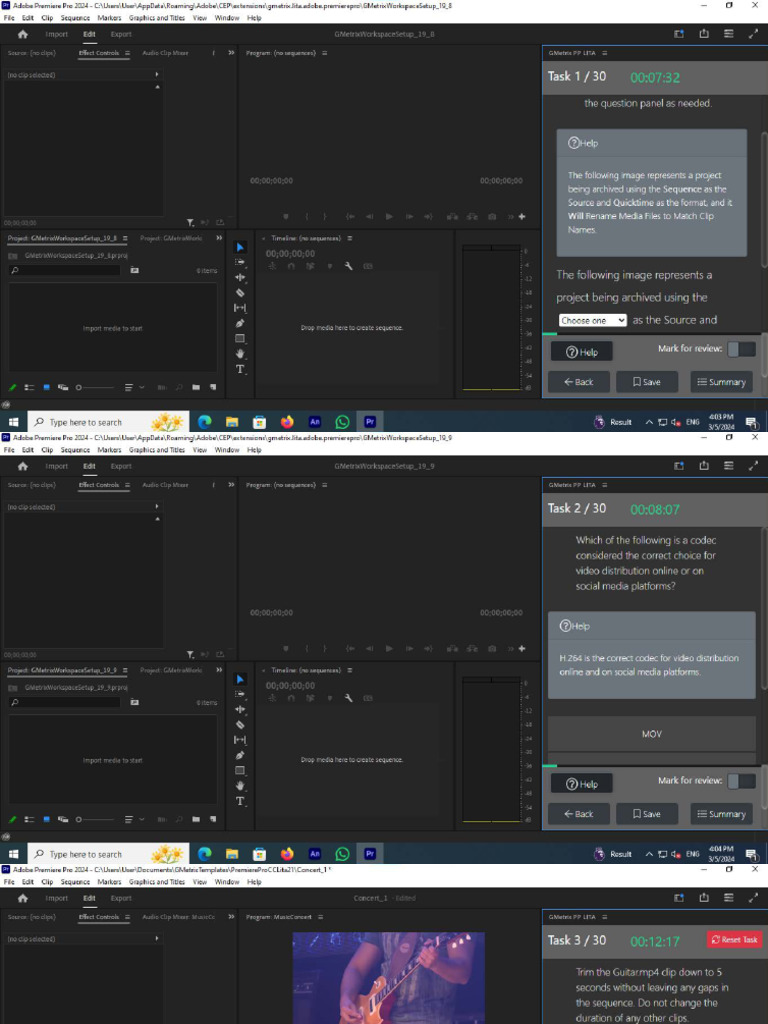
Task: Expand overflow panels chevron beside Audio Clip Mixer in Task 3
Action: (x=231, y=917)
